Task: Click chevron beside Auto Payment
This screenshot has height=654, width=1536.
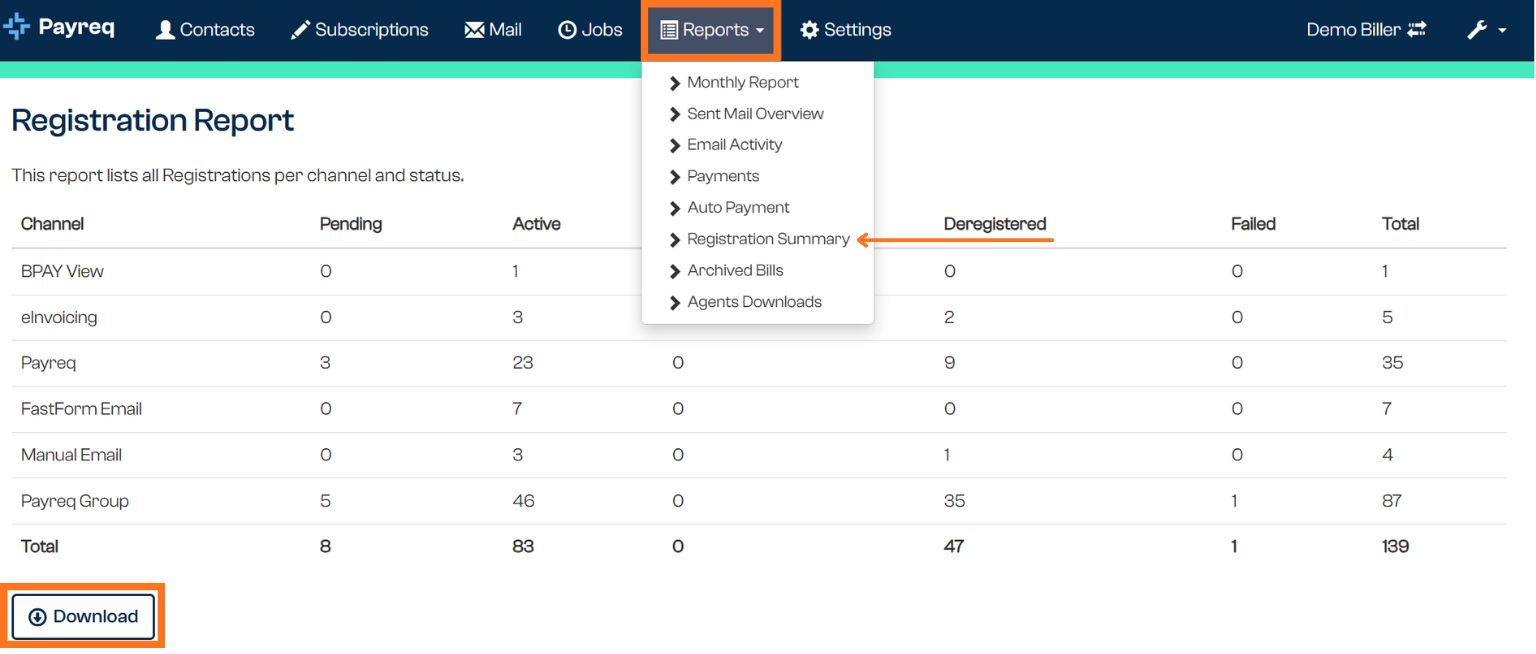Action: (x=675, y=208)
